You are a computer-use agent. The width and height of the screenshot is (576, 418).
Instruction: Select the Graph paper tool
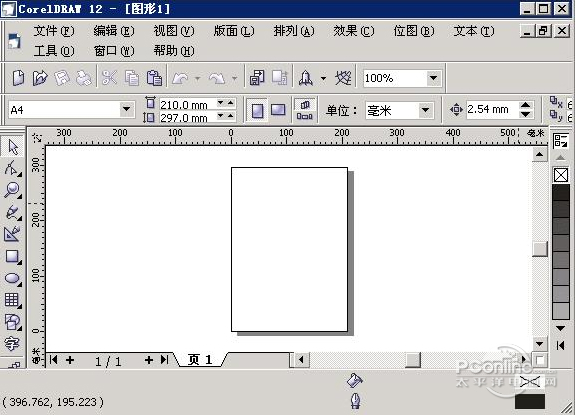pyautogui.click(x=12, y=300)
